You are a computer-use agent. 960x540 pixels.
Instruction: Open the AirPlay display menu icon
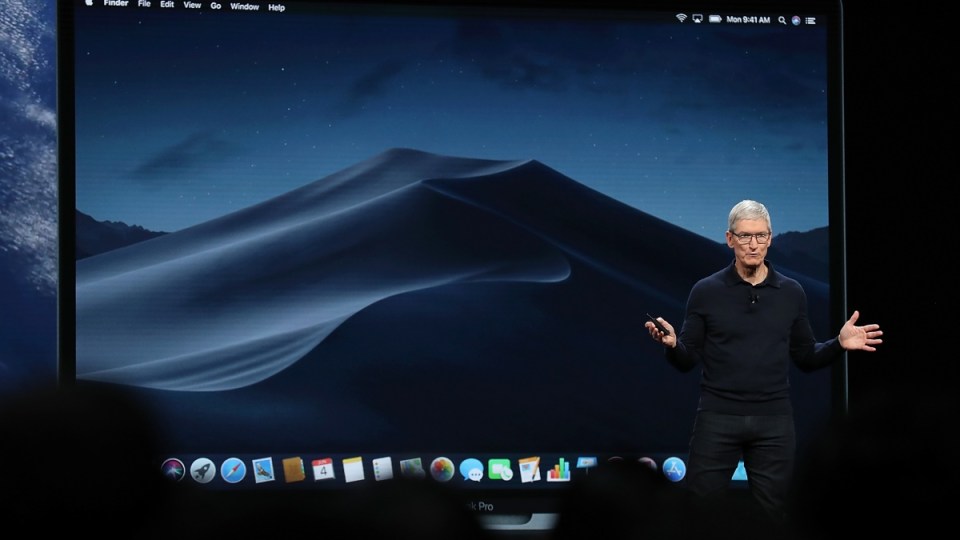[x=697, y=19]
